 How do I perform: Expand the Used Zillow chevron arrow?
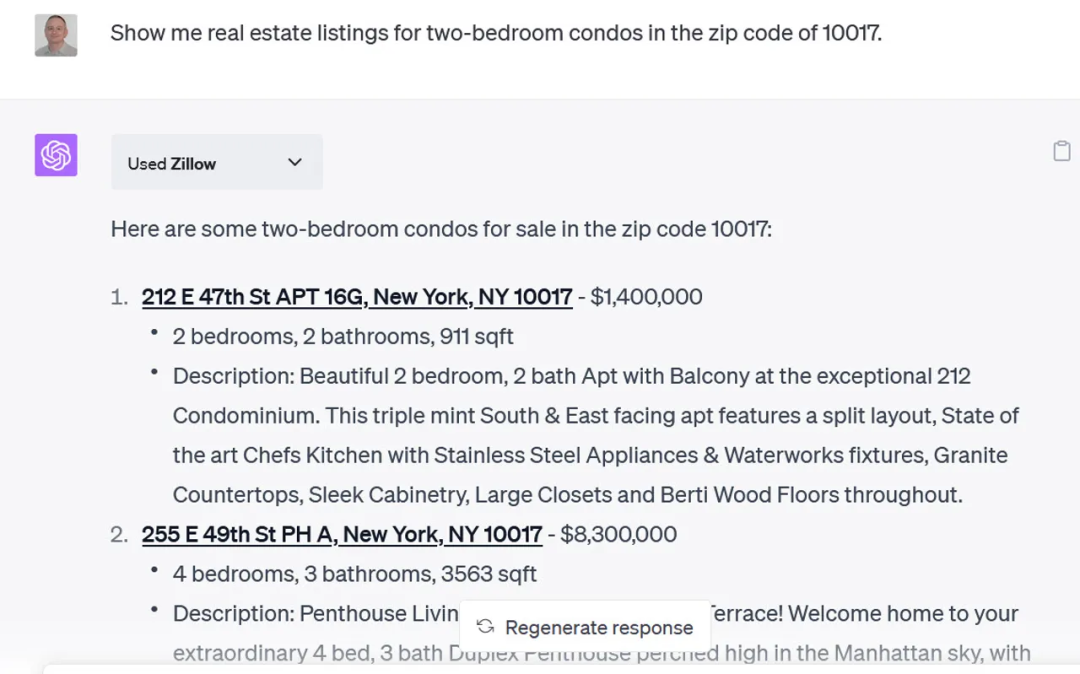(x=295, y=162)
